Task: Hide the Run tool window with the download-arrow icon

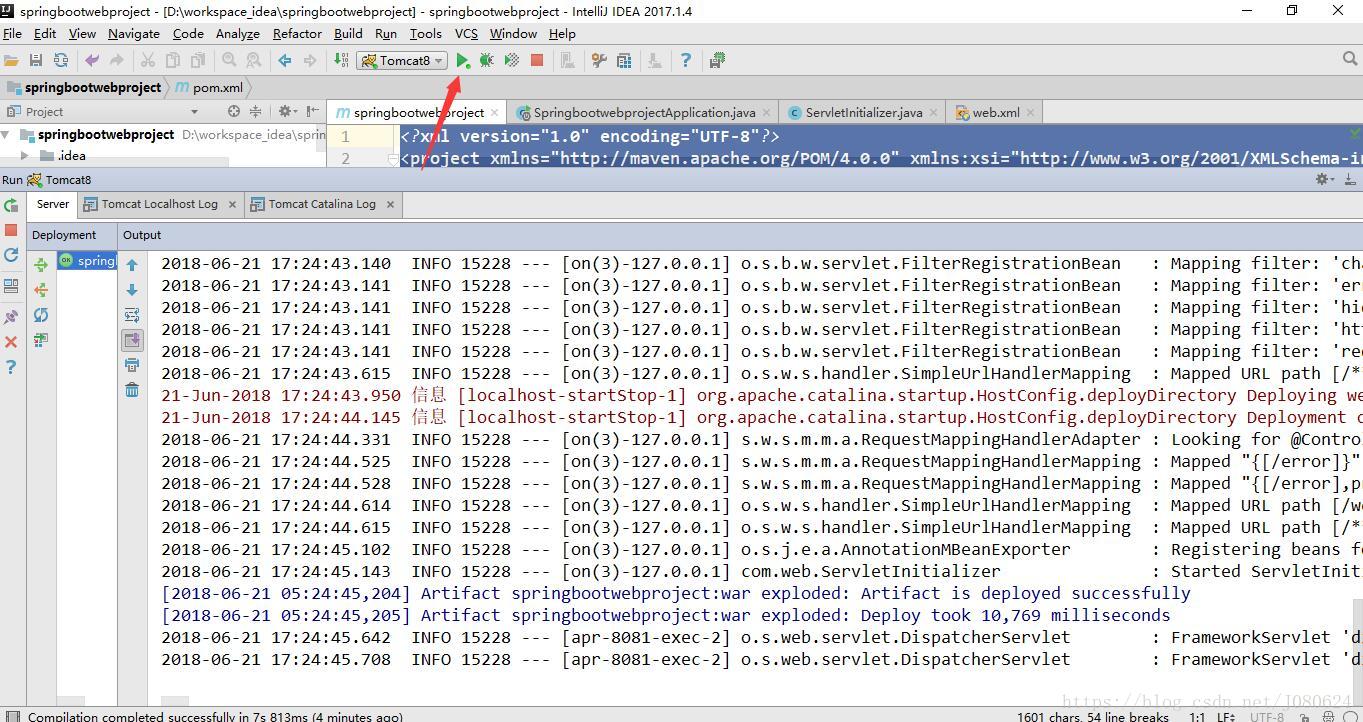Action: point(1350,179)
